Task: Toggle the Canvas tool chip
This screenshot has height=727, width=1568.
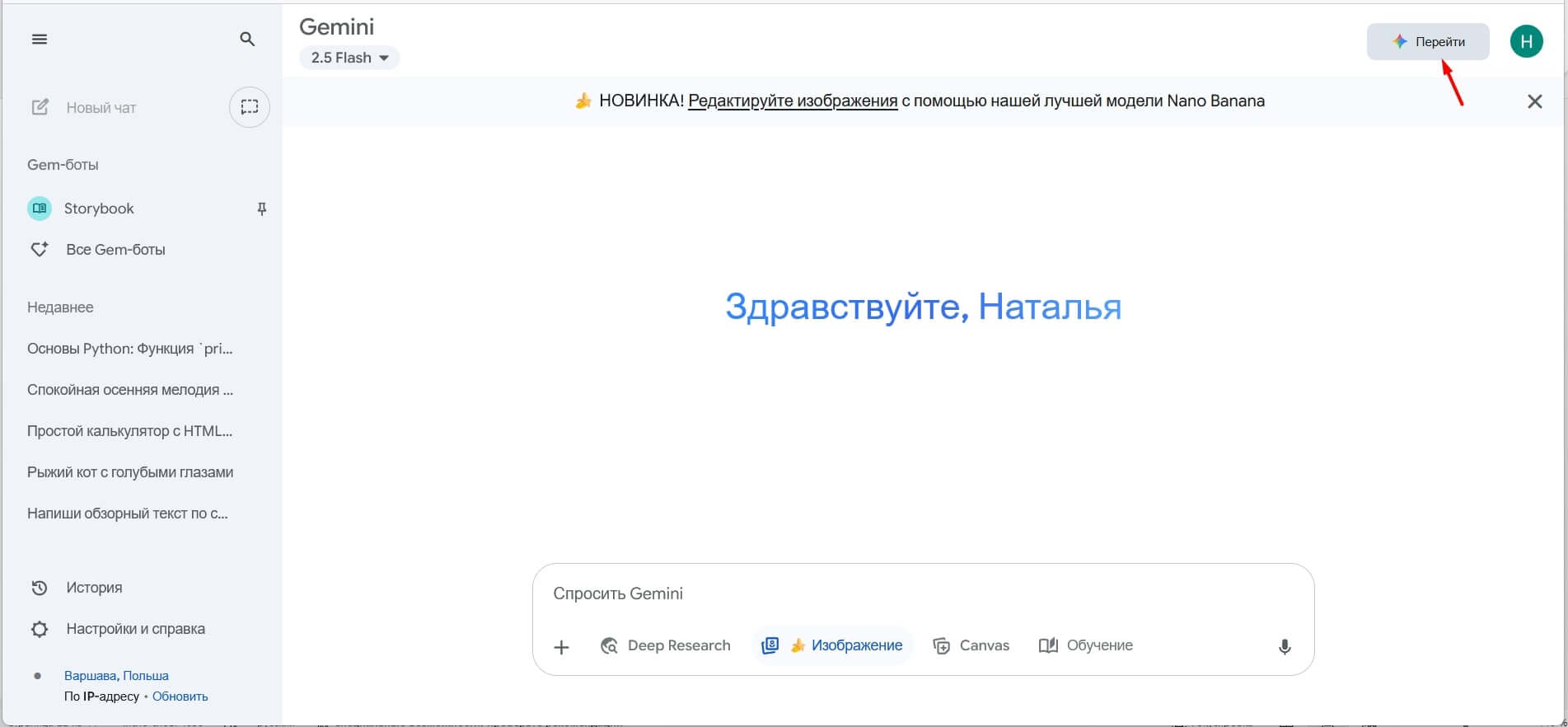Action: point(971,645)
